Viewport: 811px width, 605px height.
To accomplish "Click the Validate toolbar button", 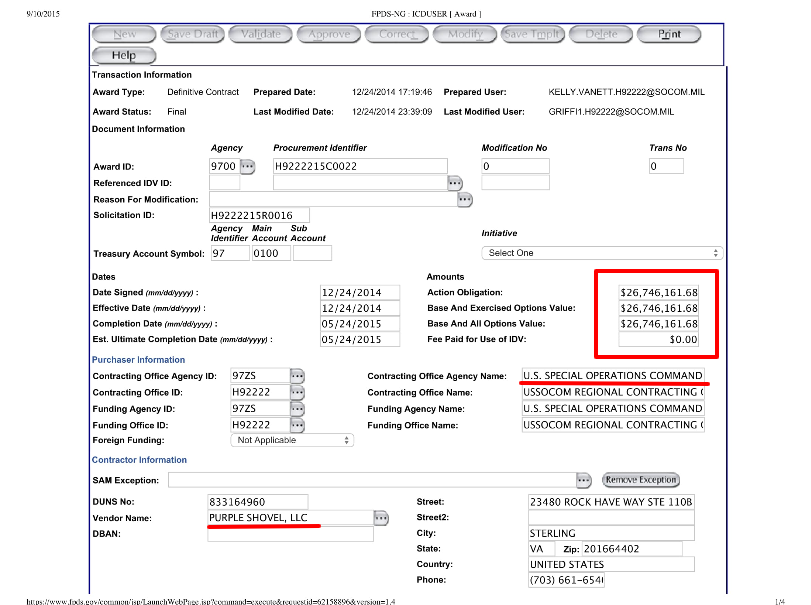I will pyautogui.click(x=261, y=34).
